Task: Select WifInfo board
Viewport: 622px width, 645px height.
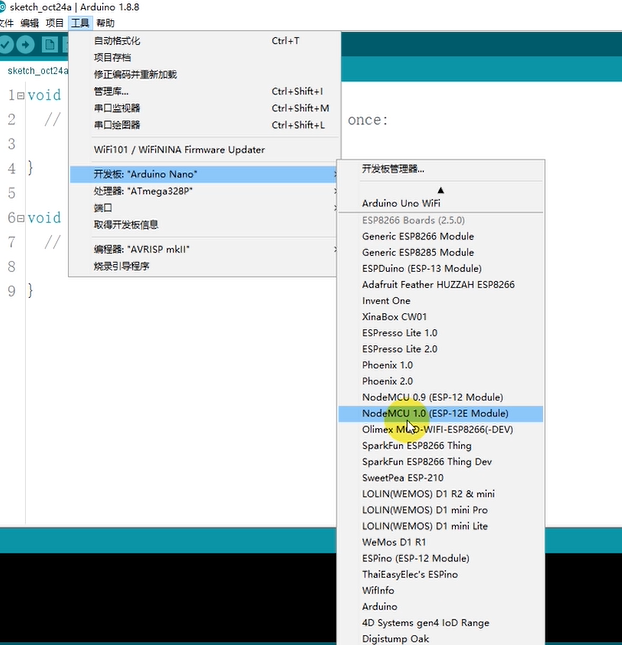Action: coord(441,590)
